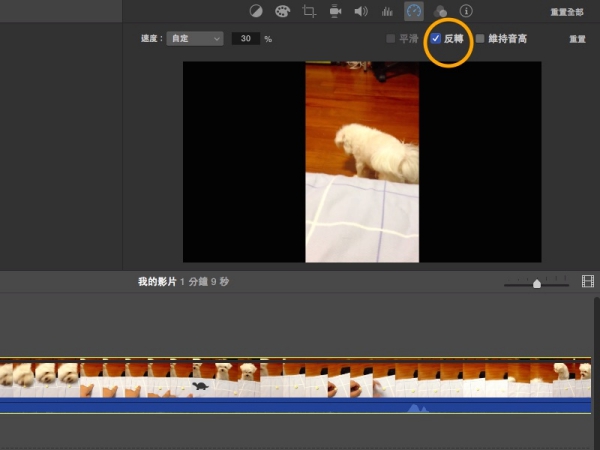Click the 重置 reset button for speed

coord(577,39)
